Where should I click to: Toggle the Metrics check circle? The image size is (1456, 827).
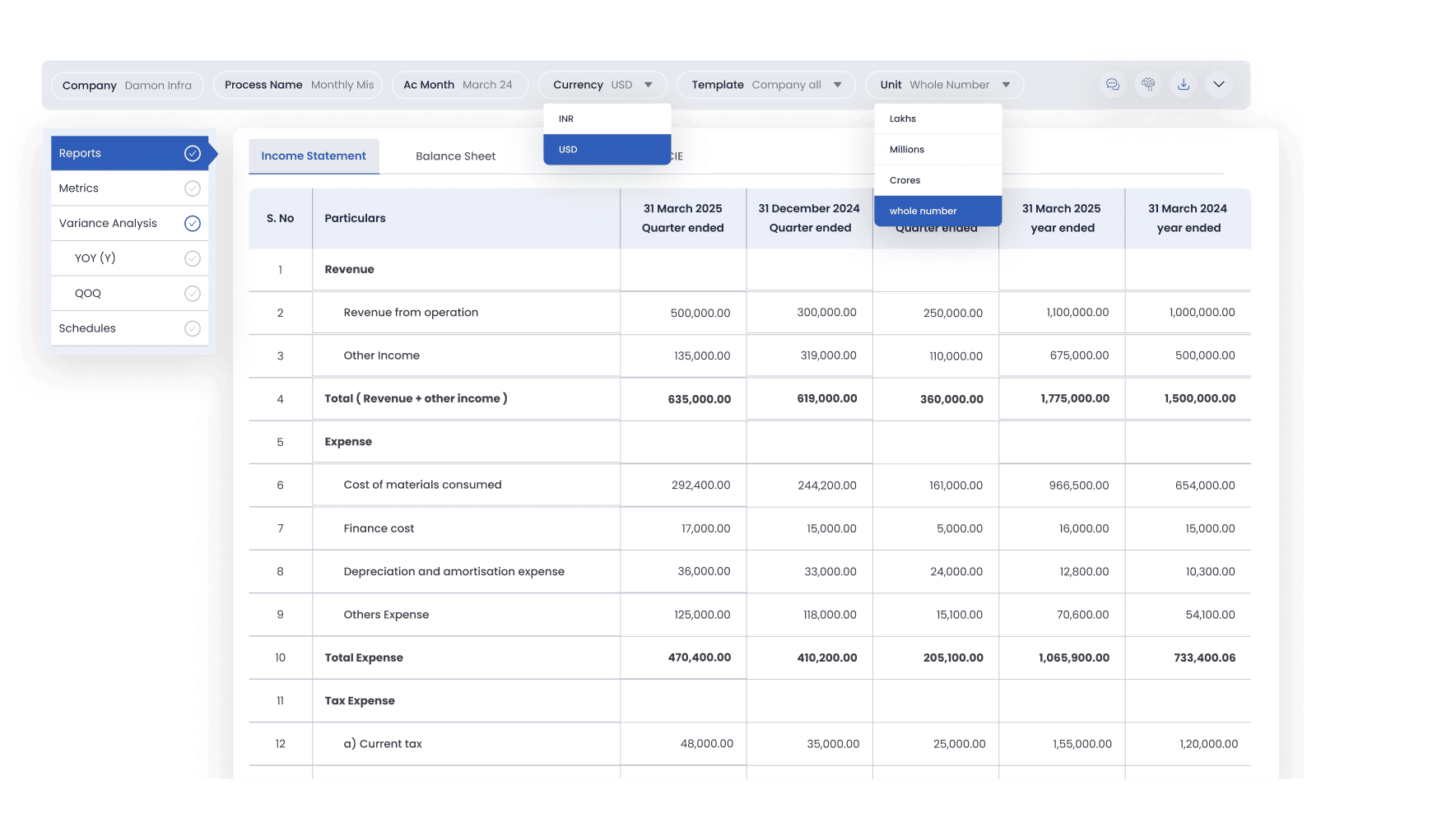(x=193, y=188)
